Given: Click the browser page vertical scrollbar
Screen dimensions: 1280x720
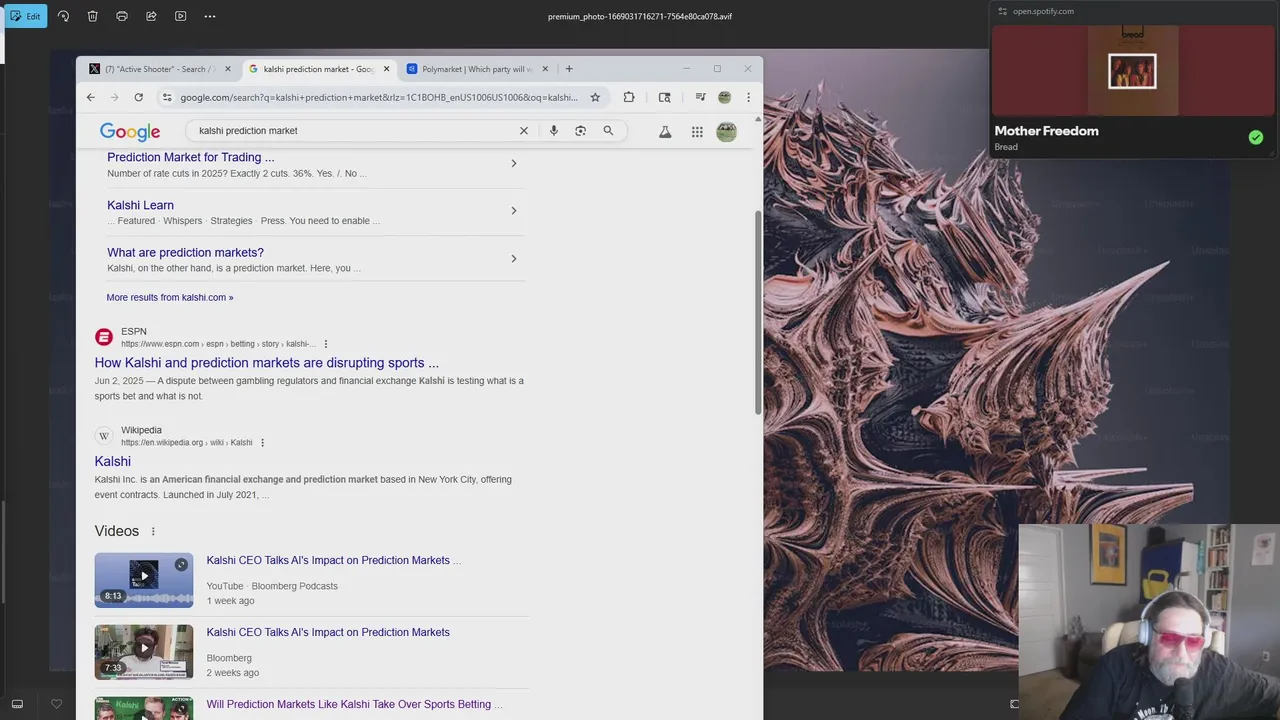Looking at the screenshot, I should pyautogui.click(x=758, y=312).
